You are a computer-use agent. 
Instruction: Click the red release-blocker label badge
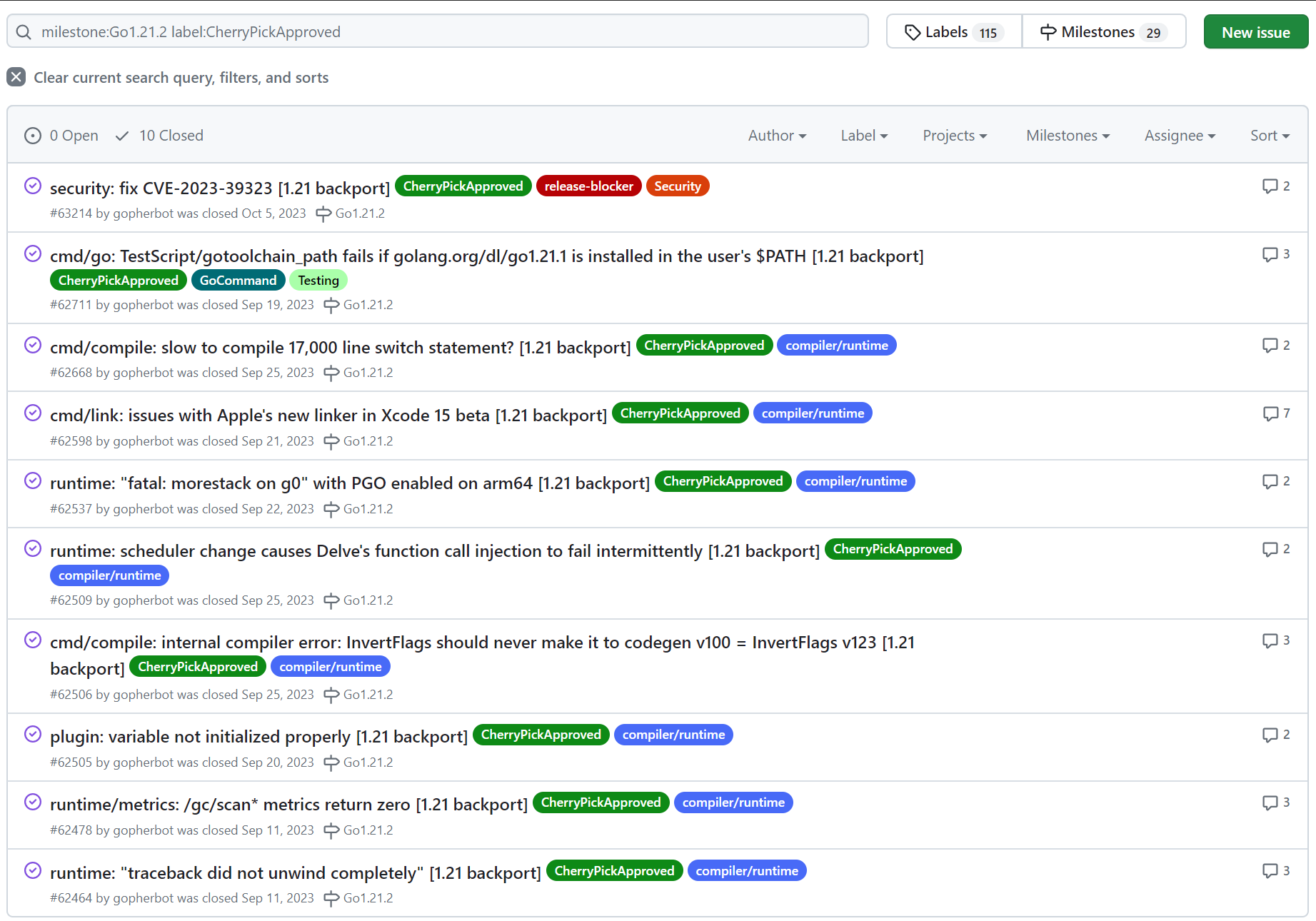588,186
